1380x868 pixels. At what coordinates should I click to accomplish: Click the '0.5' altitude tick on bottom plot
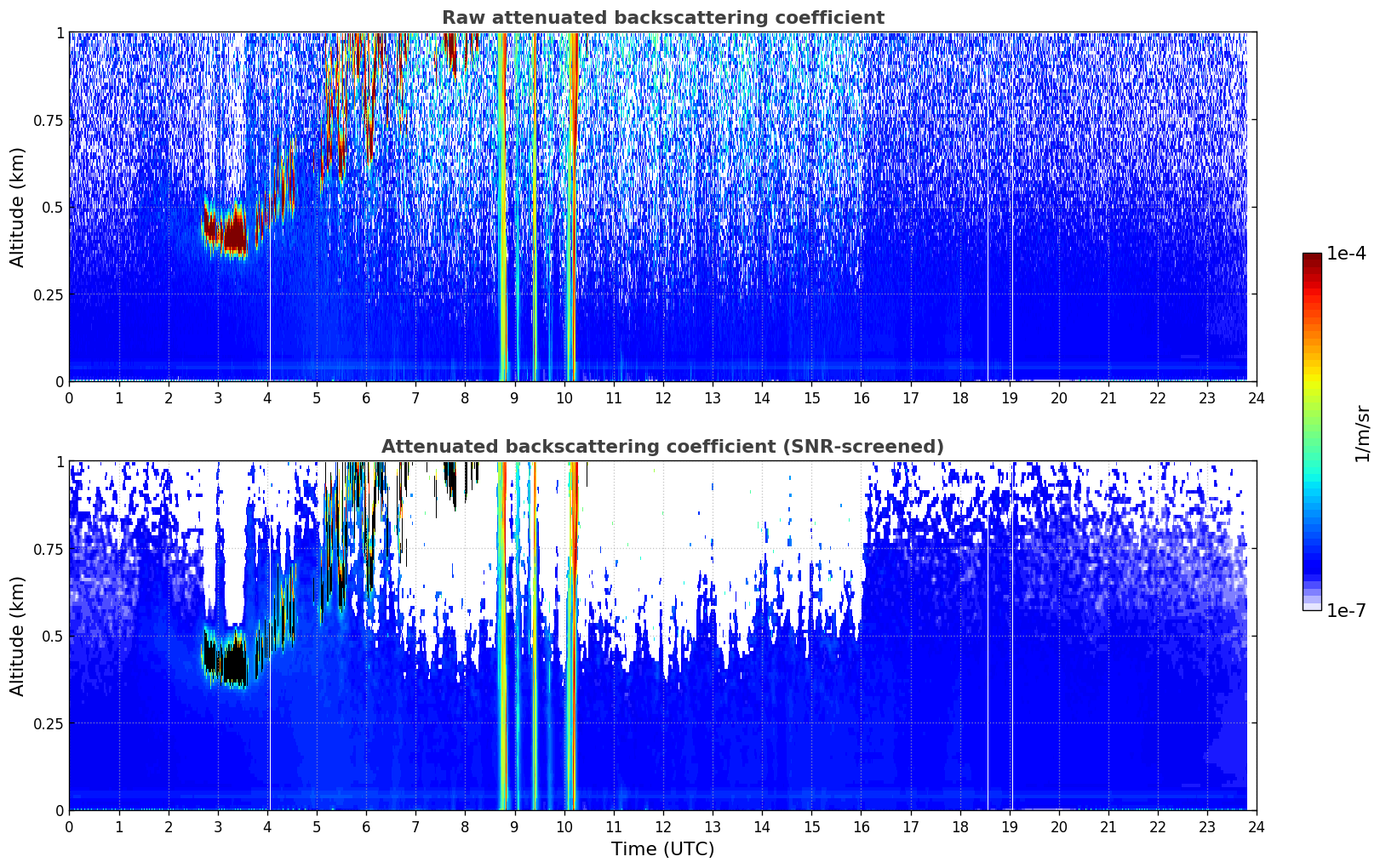53,636
